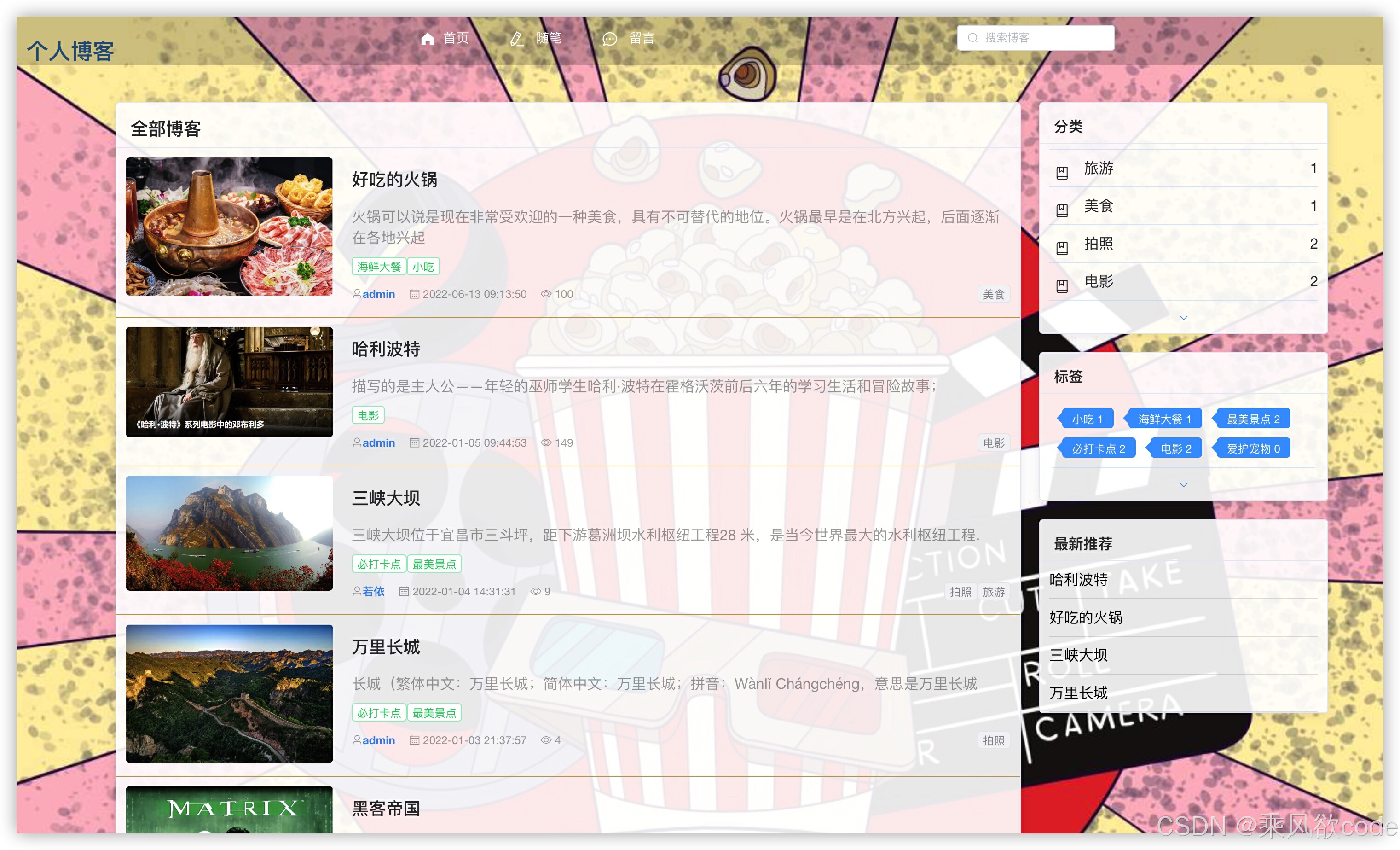The height and width of the screenshot is (850, 1400).
Task: Click the magnifier icon in the search box
Action: (972, 37)
